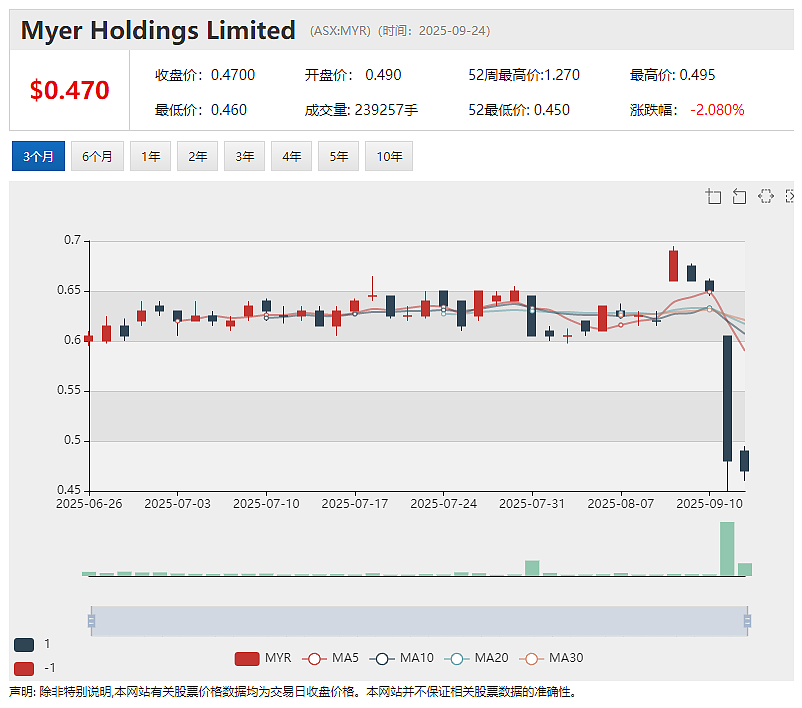Click the 声明 disclaimer text line
This screenshot has height=708, width=802.
tap(293, 692)
